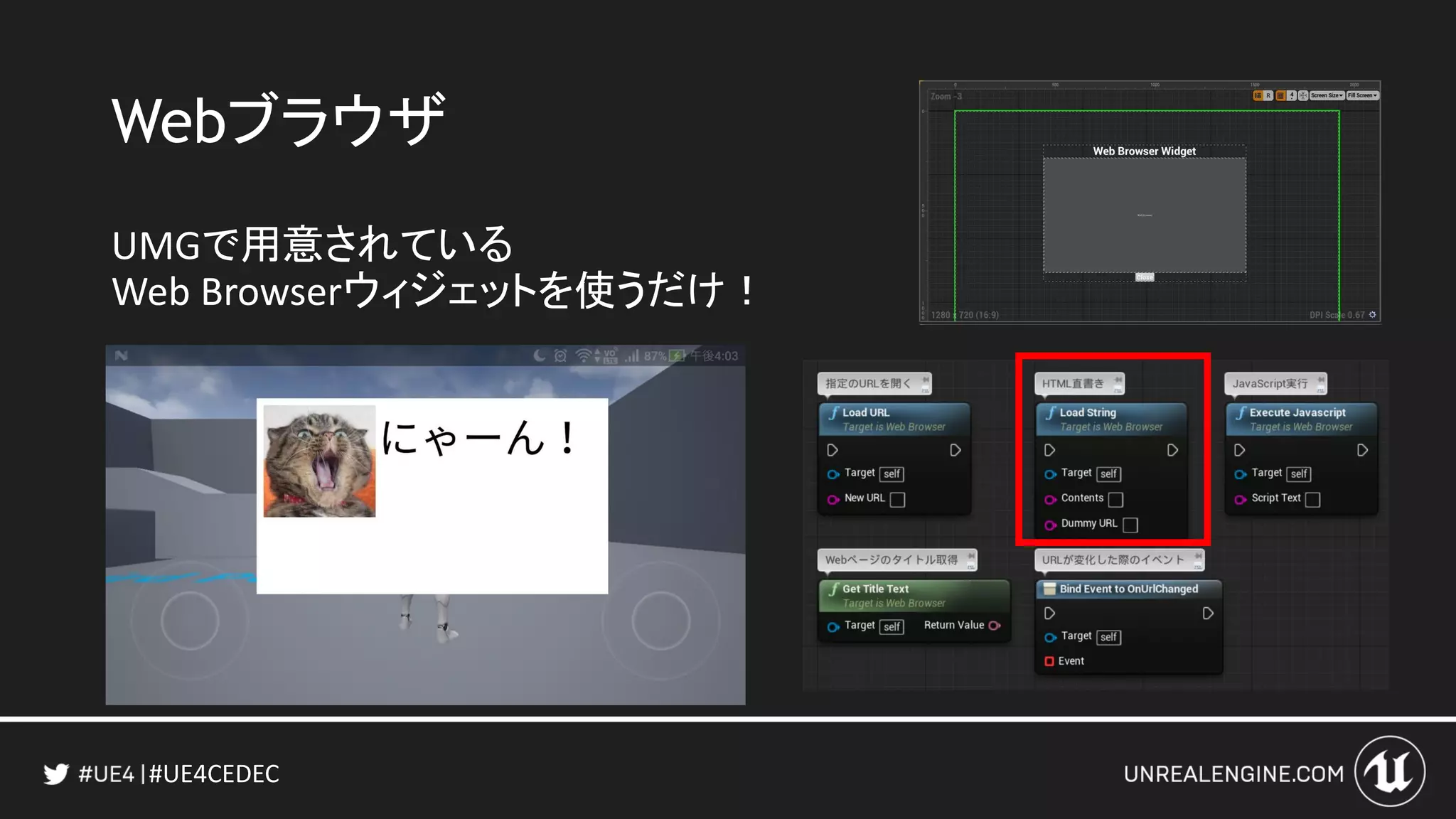
Task: Click Load String input execution pin
Action: tap(1049, 450)
